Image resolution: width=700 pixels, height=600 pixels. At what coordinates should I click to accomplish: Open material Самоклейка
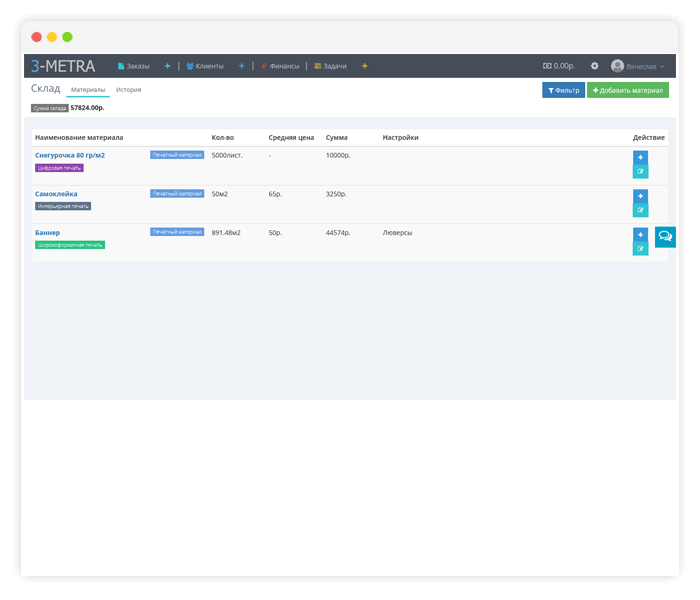pos(56,194)
